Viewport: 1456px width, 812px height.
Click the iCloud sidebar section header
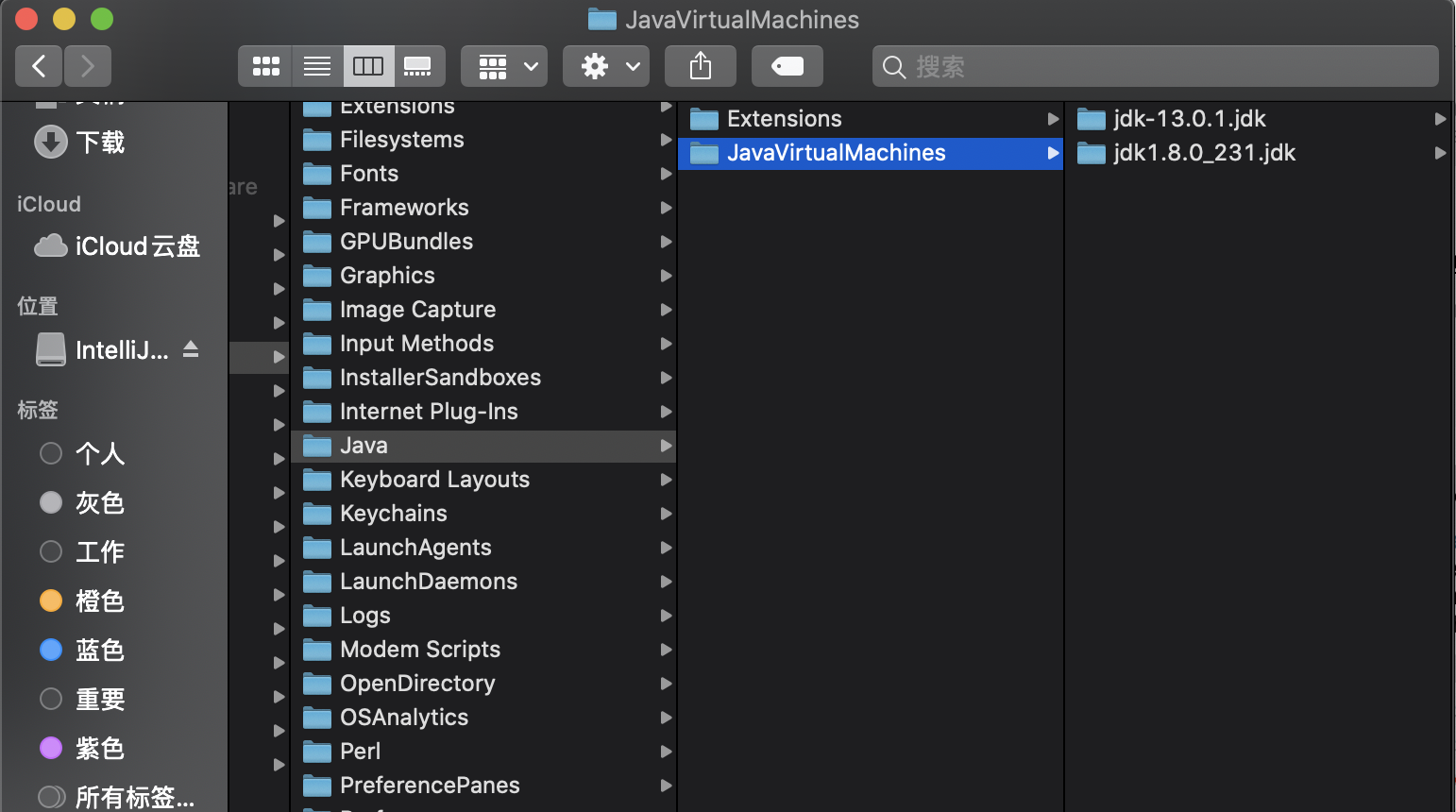(49, 204)
